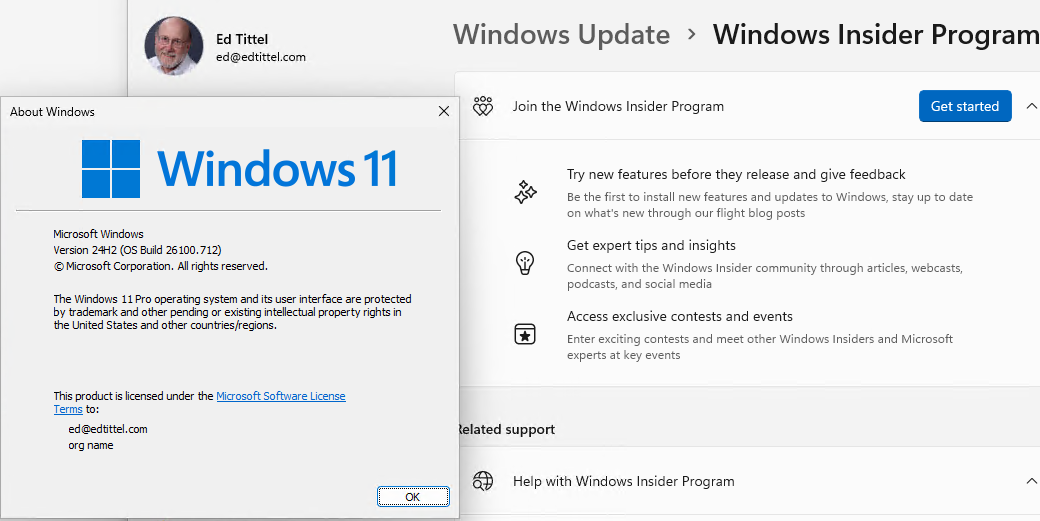The image size is (1040, 521).
Task: Click the ed@edtittel.com text under the profile name
Action: [261, 57]
